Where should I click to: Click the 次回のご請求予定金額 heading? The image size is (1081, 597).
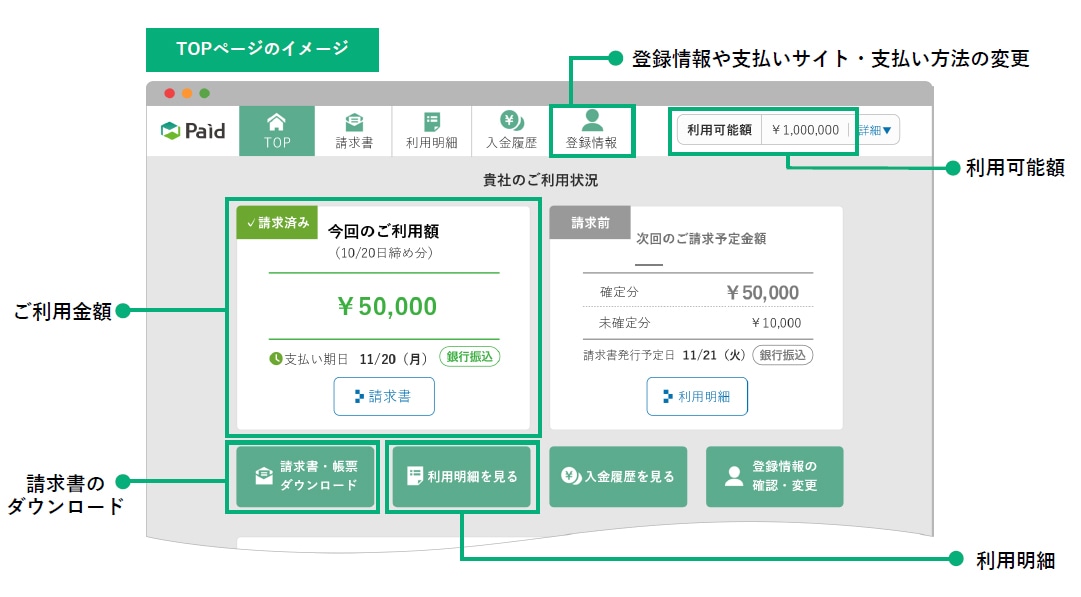point(701,239)
